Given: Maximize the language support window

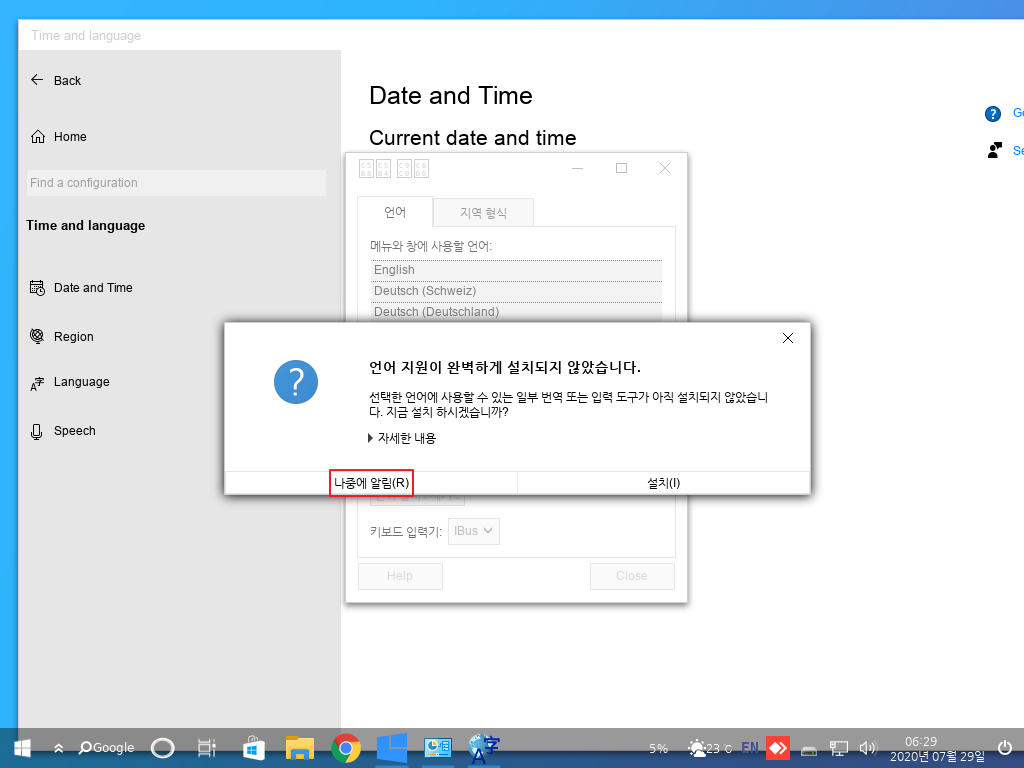Looking at the screenshot, I should pos(621,168).
